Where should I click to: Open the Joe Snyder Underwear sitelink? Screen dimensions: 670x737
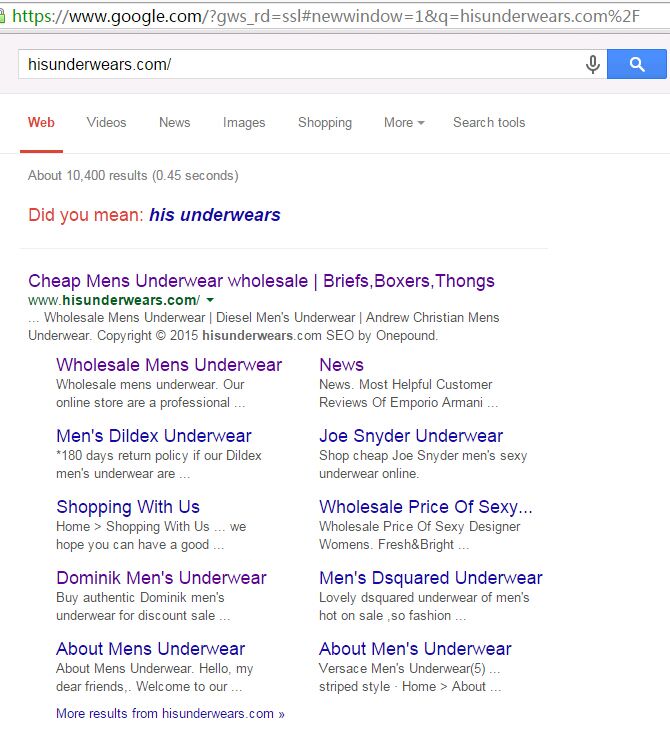pos(411,436)
